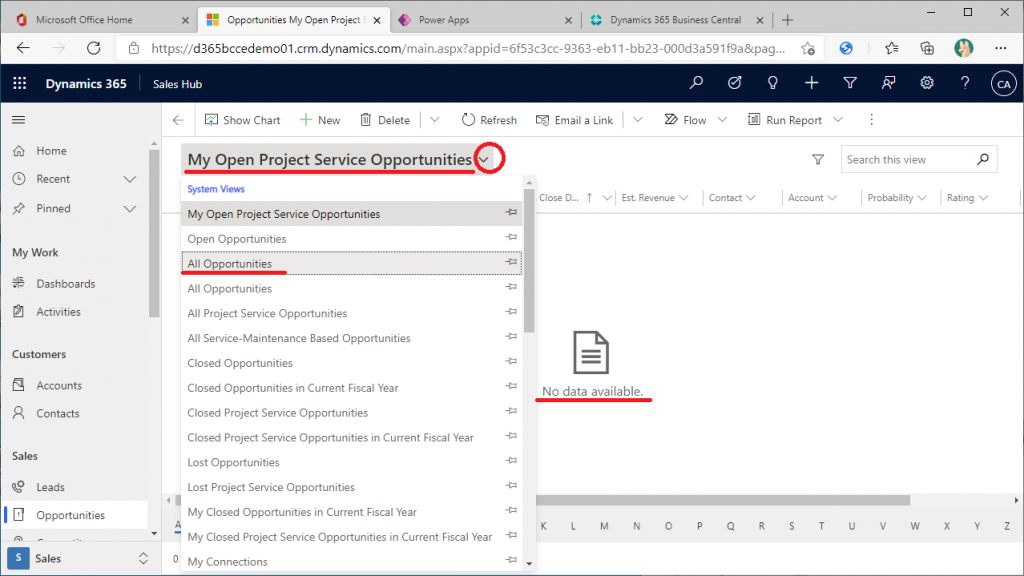Click the search magnifier in top bar
The width and height of the screenshot is (1024, 576).
tap(697, 84)
